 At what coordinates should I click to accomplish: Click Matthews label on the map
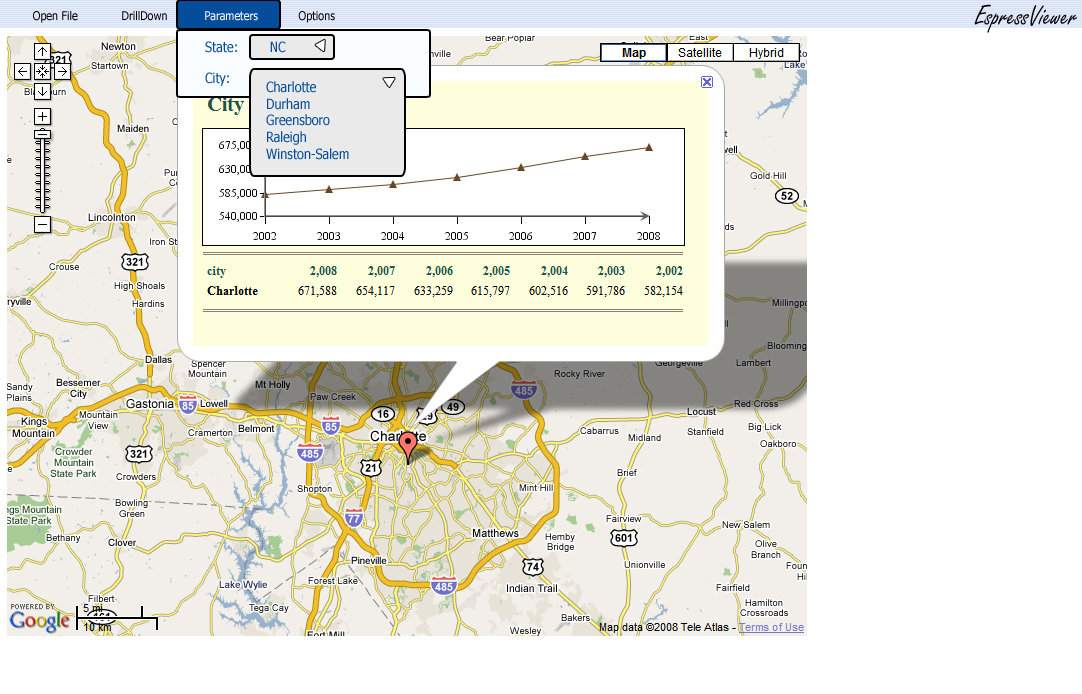pyautogui.click(x=495, y=533)
